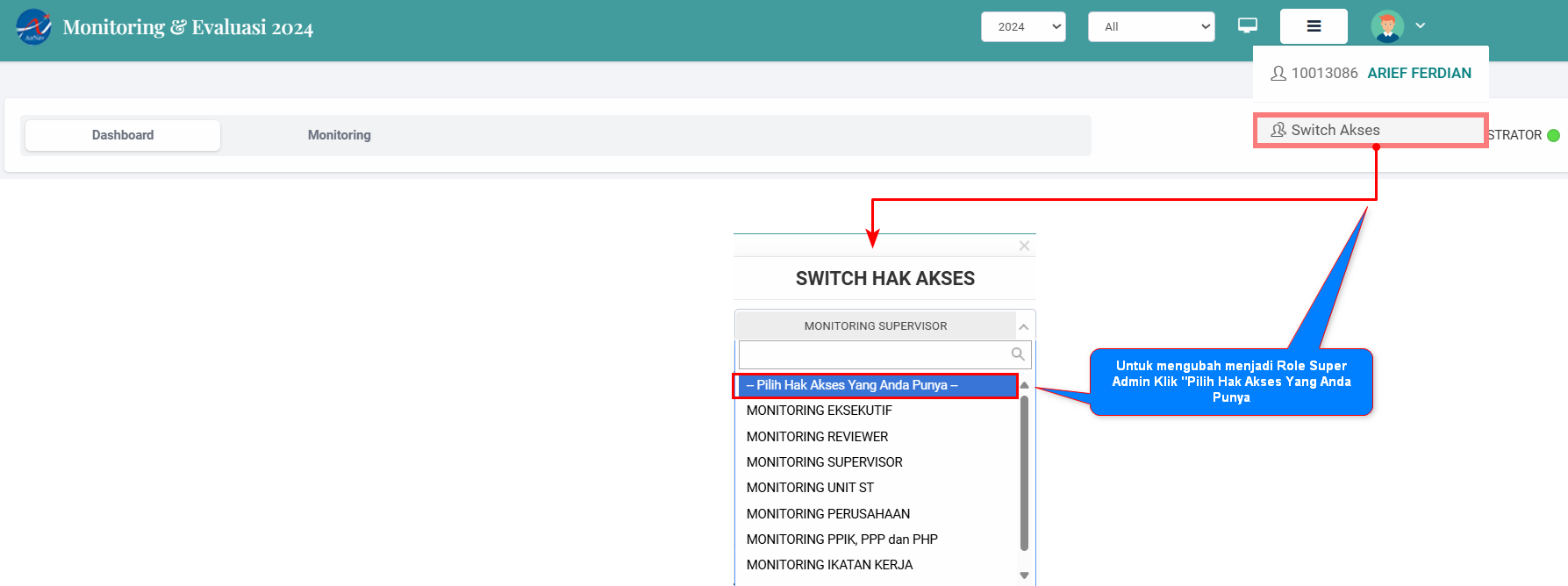This screenshot has width=1568, height=586.
Task: Click the user avatar picture
Action: point(1386,26)
